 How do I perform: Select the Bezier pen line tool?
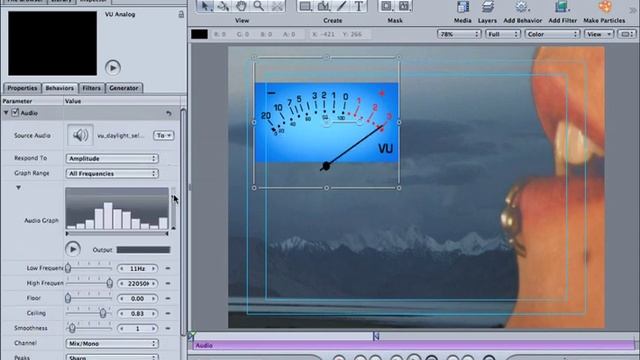pyautogui.click(x=341, y=6)
